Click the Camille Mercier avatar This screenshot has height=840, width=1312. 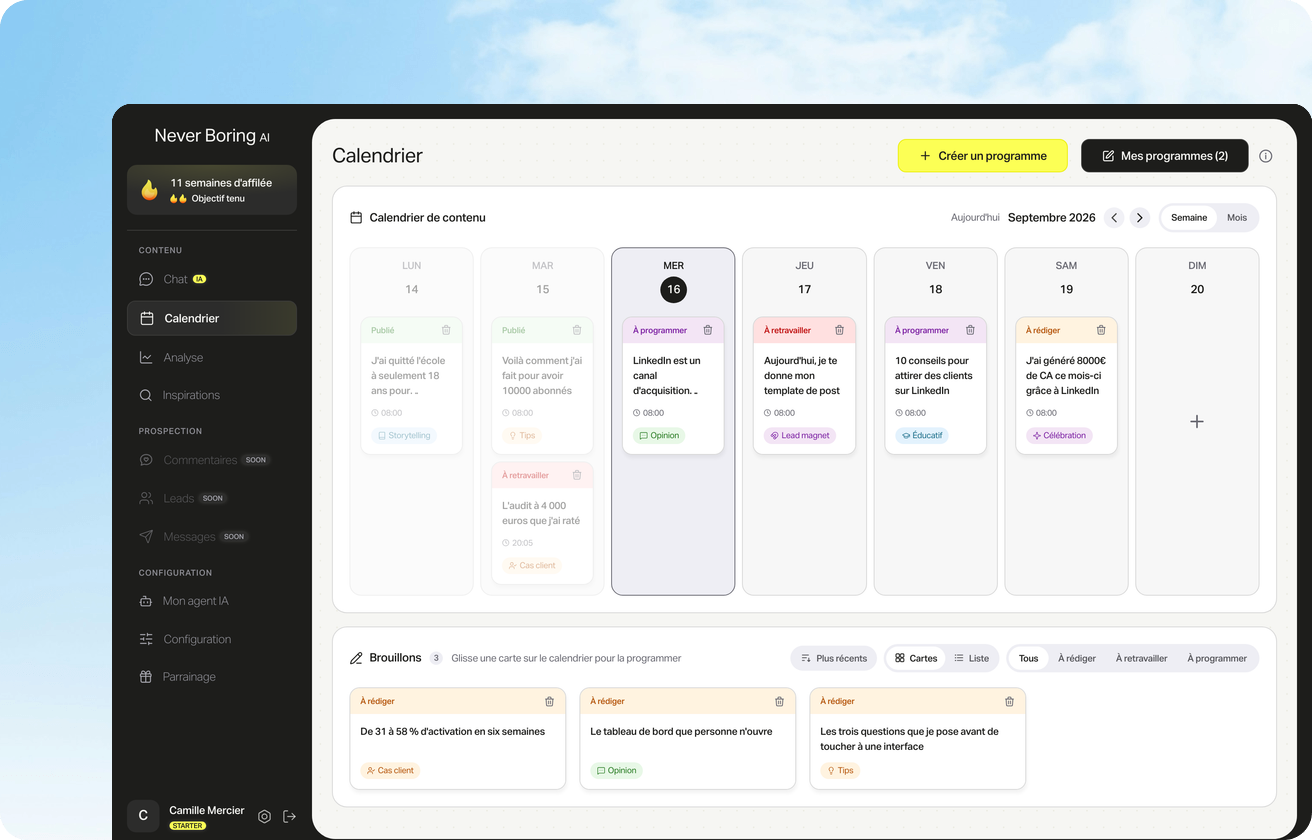click(x=143, y=816)
